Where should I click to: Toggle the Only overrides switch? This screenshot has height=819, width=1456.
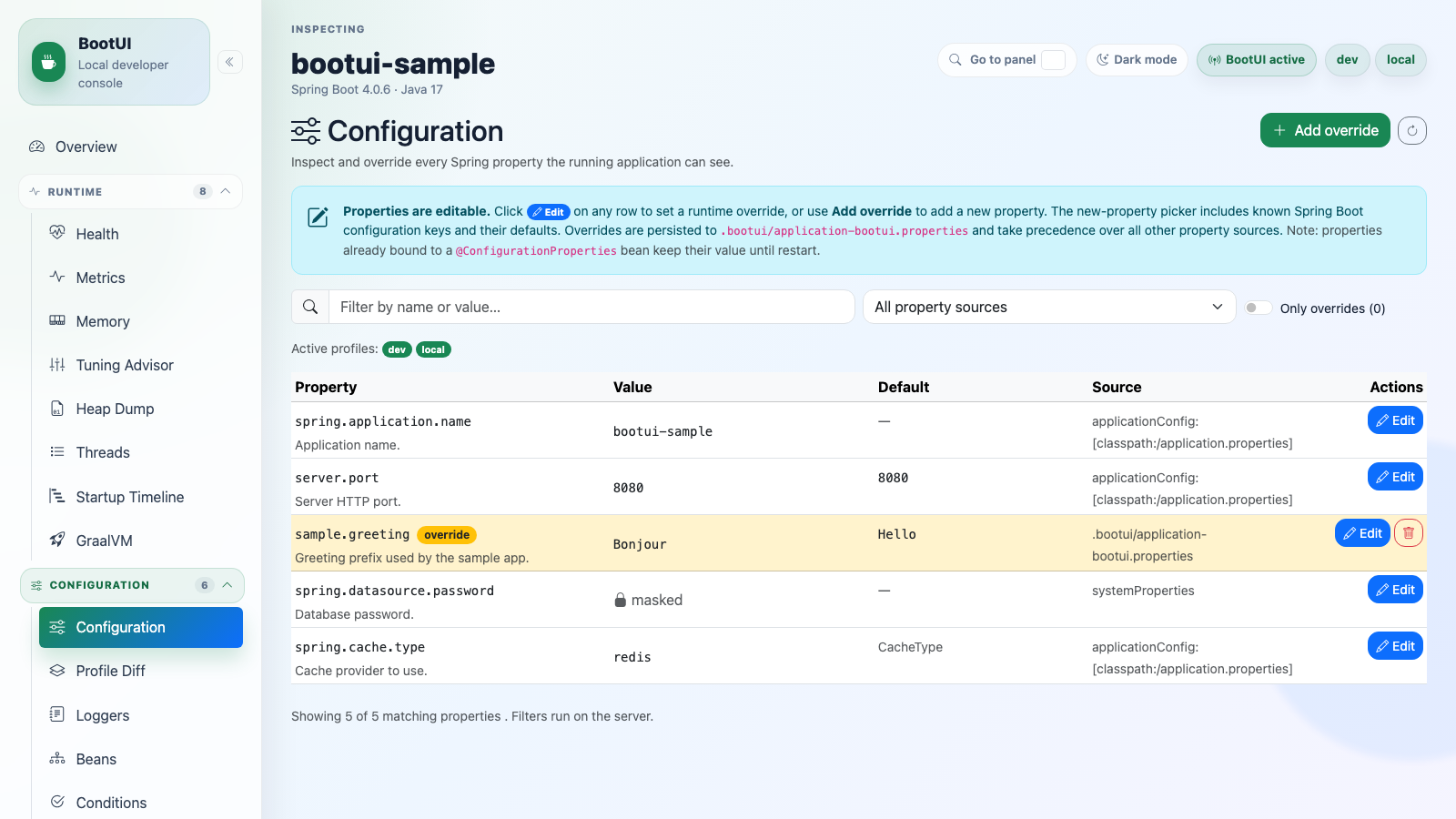(x=1259, y=308)
